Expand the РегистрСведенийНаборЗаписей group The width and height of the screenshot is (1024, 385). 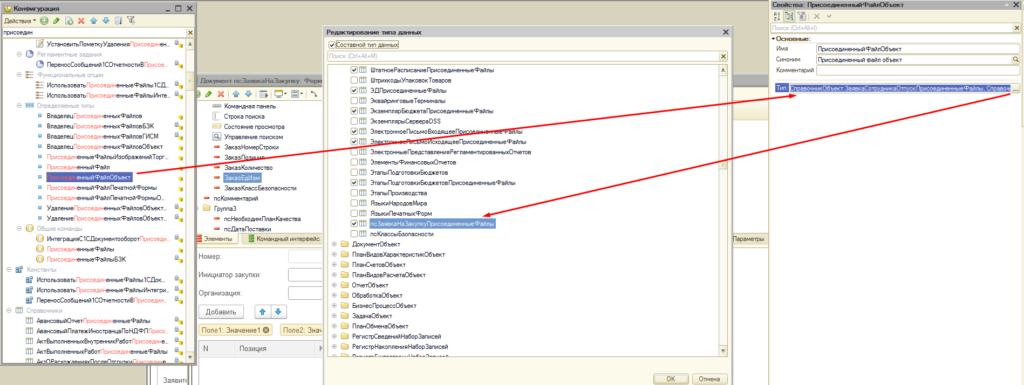coord(334,336)
